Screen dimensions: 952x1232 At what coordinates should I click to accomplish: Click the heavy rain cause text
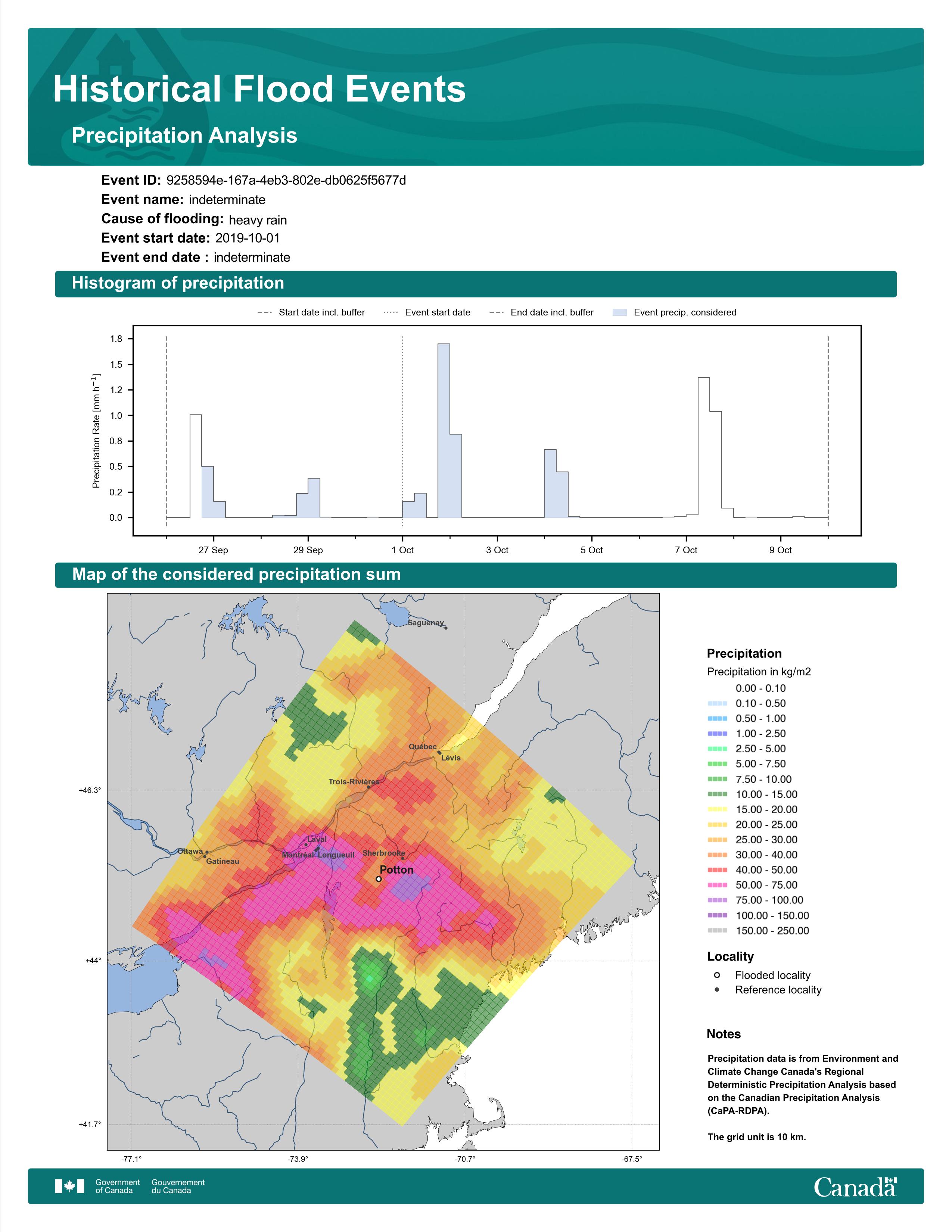(x=258, y=220)
